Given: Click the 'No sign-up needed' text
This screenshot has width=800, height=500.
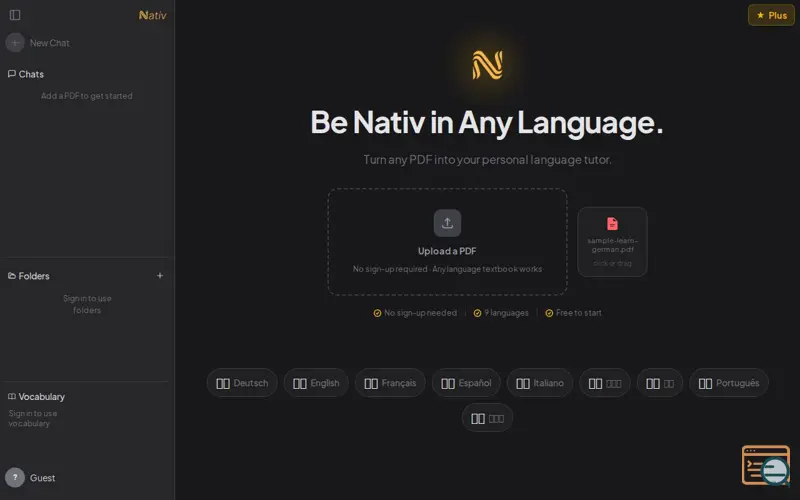Looking at the screenshot, I should click(x=420, y=313).
